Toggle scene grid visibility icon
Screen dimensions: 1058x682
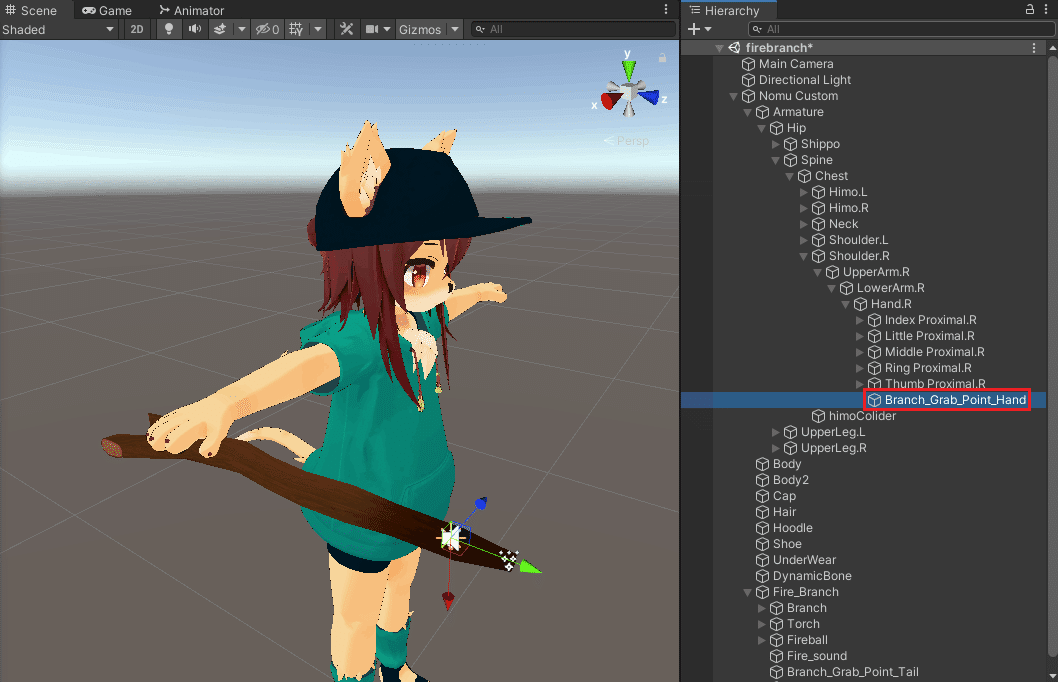[296, 29]
